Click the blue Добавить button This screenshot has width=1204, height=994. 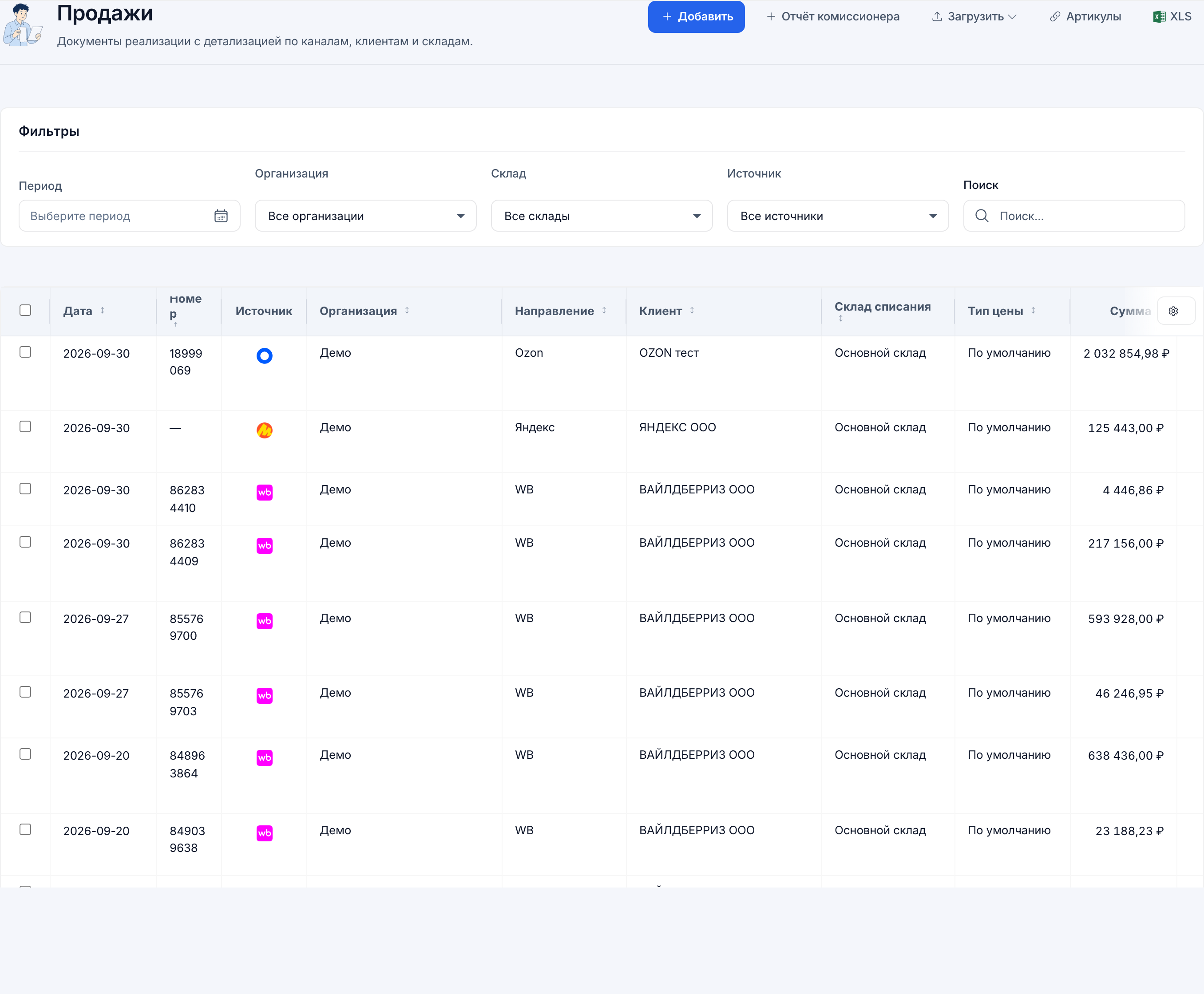coord(696,16)
